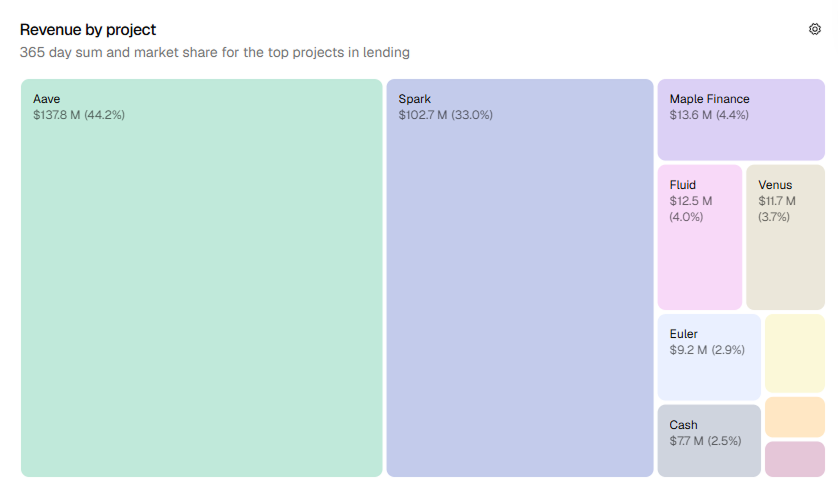Click the Revenue by project heading

88,30
